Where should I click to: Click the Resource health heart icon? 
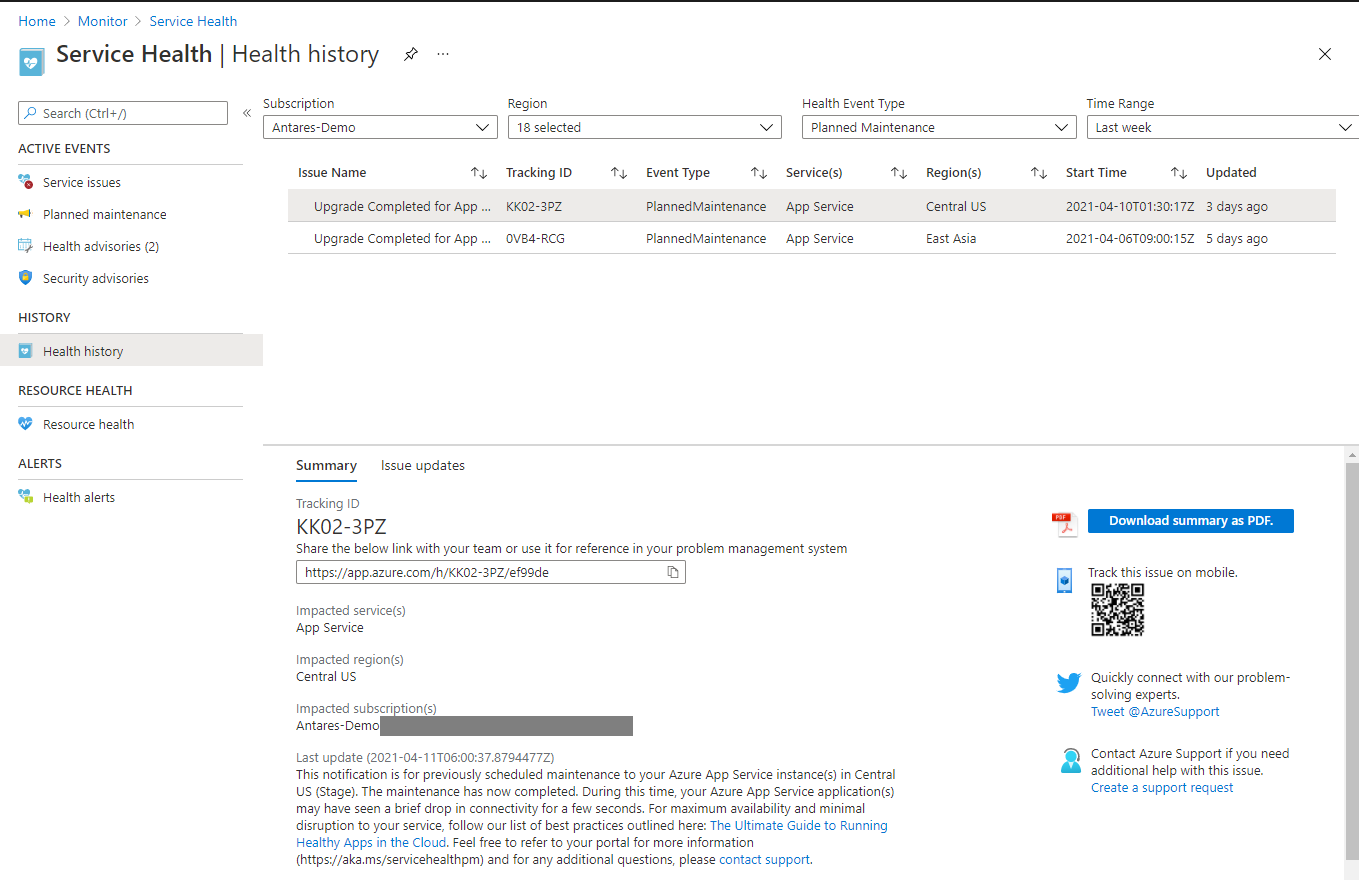click(24, 423)
